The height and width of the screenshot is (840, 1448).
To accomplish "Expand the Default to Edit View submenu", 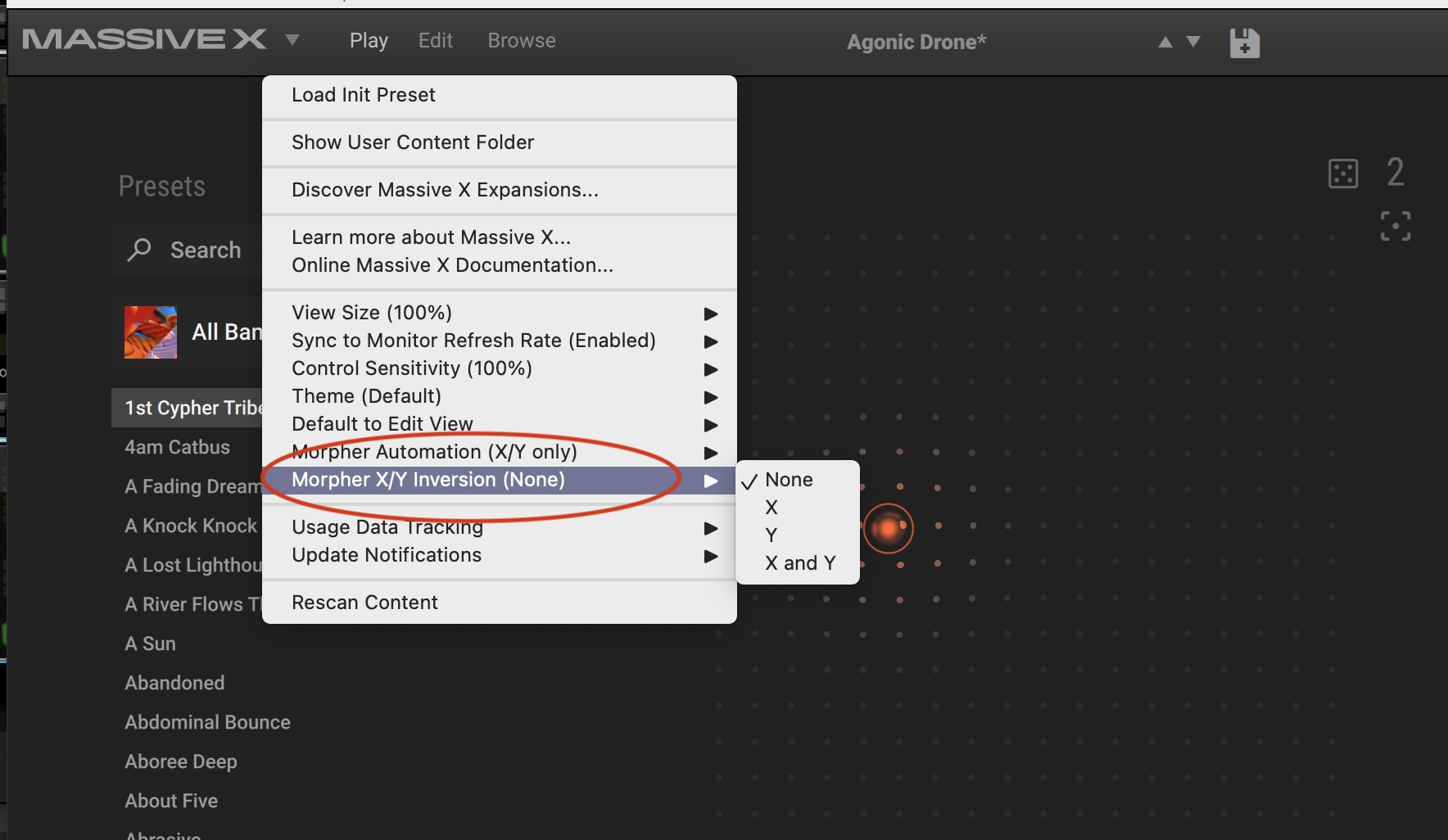I will tap(500, 424).
